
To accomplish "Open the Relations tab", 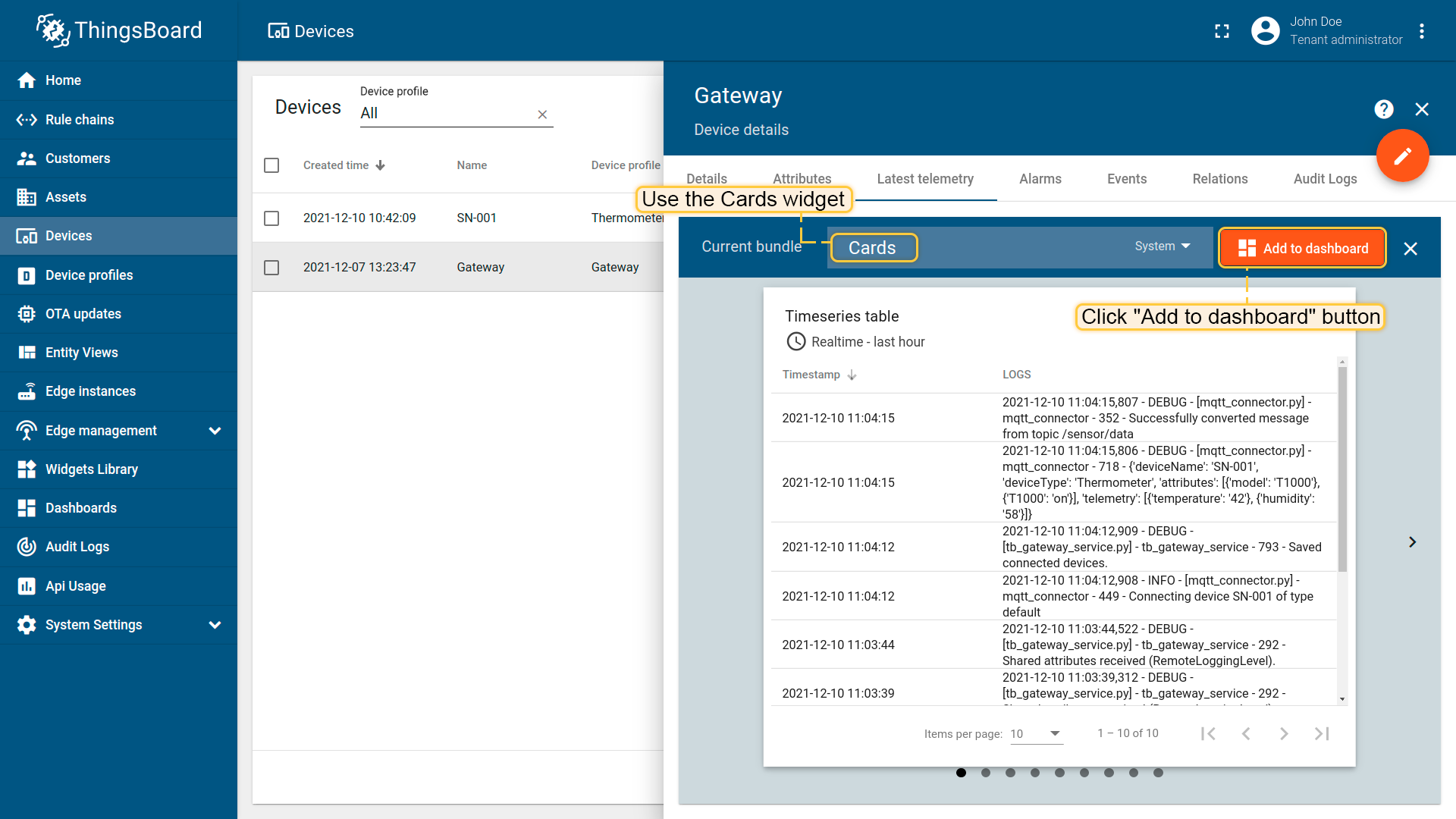I will point(1220,179).
